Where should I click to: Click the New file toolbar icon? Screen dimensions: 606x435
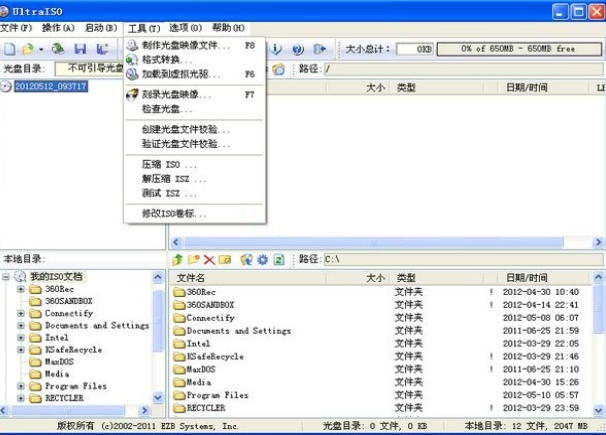tap(10, 49)
